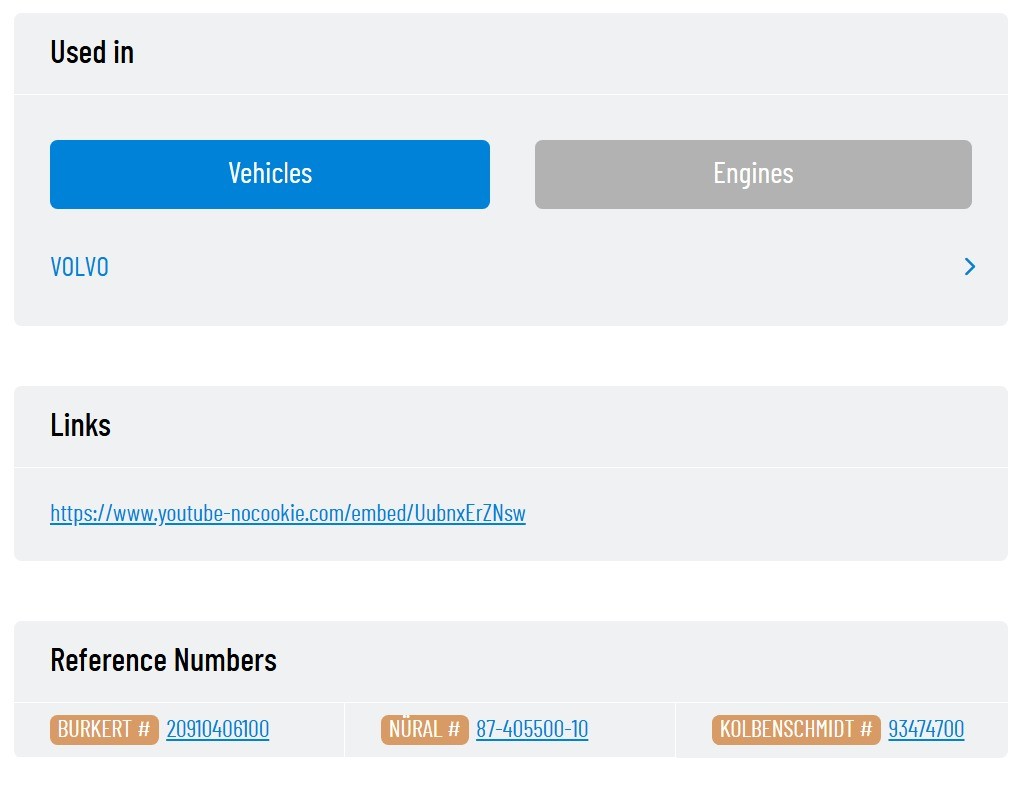The width and height of the screenshot is (1020, 787).
Task: Click the "Reference Numbers" section heading
Action: (163, 660)
